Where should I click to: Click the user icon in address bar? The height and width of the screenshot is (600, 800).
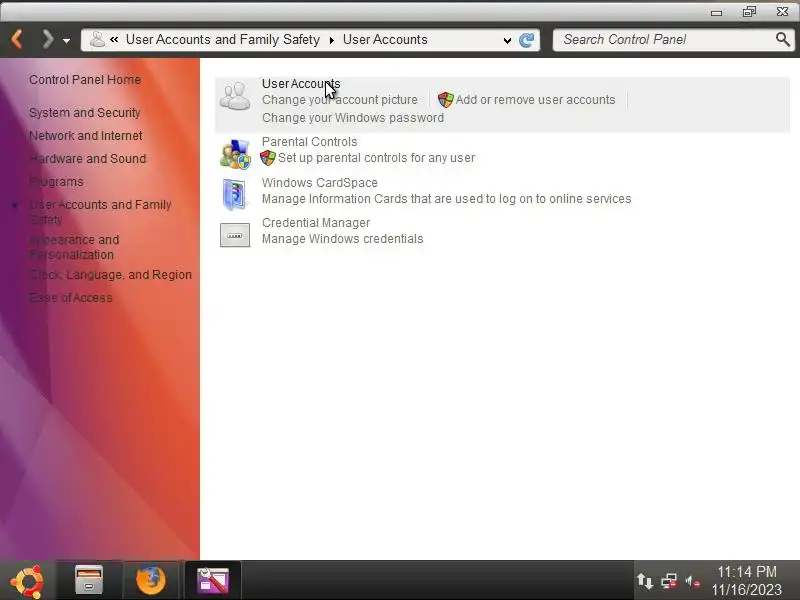pyautogui.click(x=96, y=39)
